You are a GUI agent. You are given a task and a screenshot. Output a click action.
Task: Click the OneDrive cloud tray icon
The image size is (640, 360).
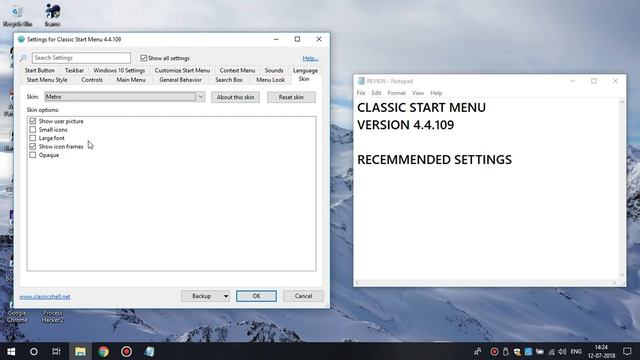click(540, 351)
